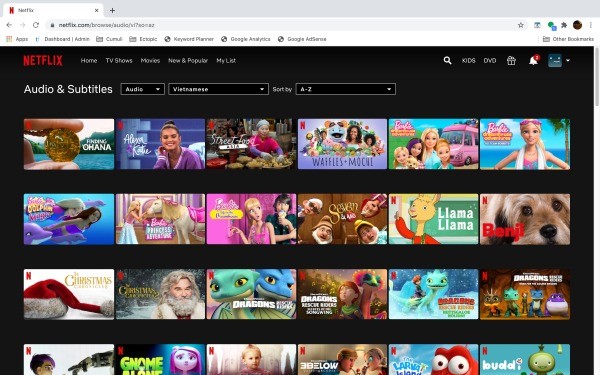
Task: Open the Gnome Alone thumbnail
Action: (160, 359)
